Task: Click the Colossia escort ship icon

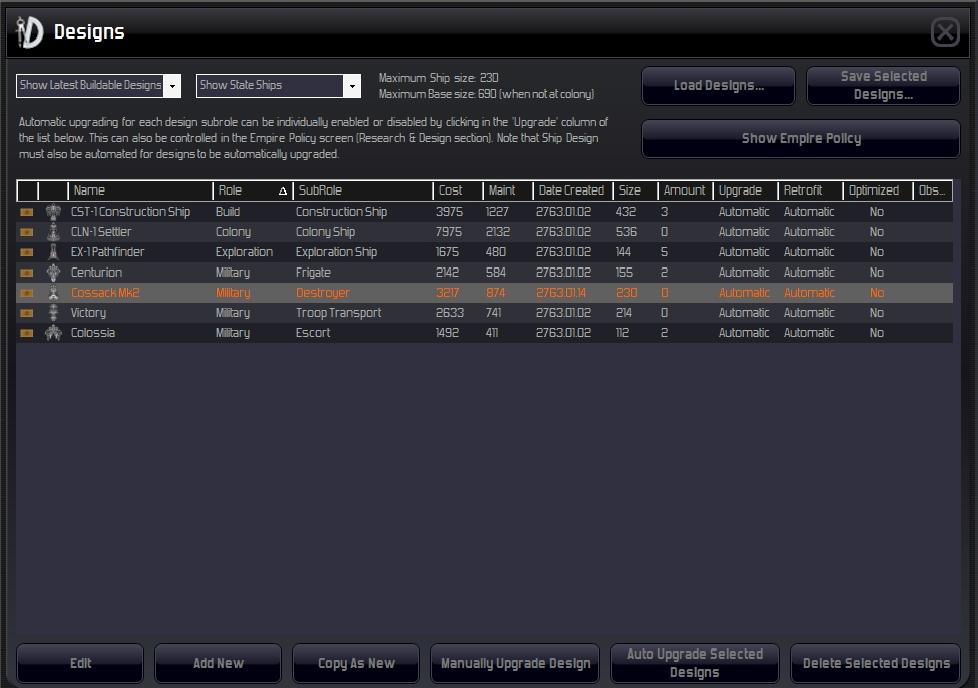Action: coord(54,332)
